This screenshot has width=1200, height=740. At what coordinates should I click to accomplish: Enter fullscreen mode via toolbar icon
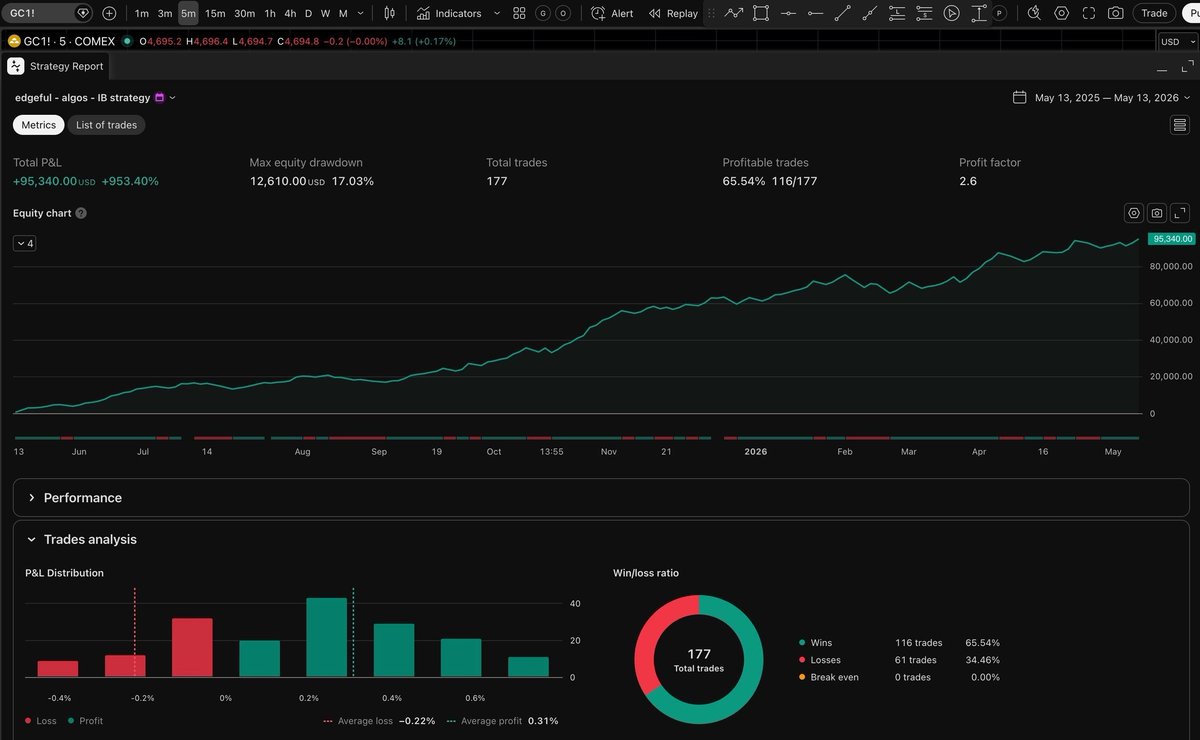[x=1088, y=13]
